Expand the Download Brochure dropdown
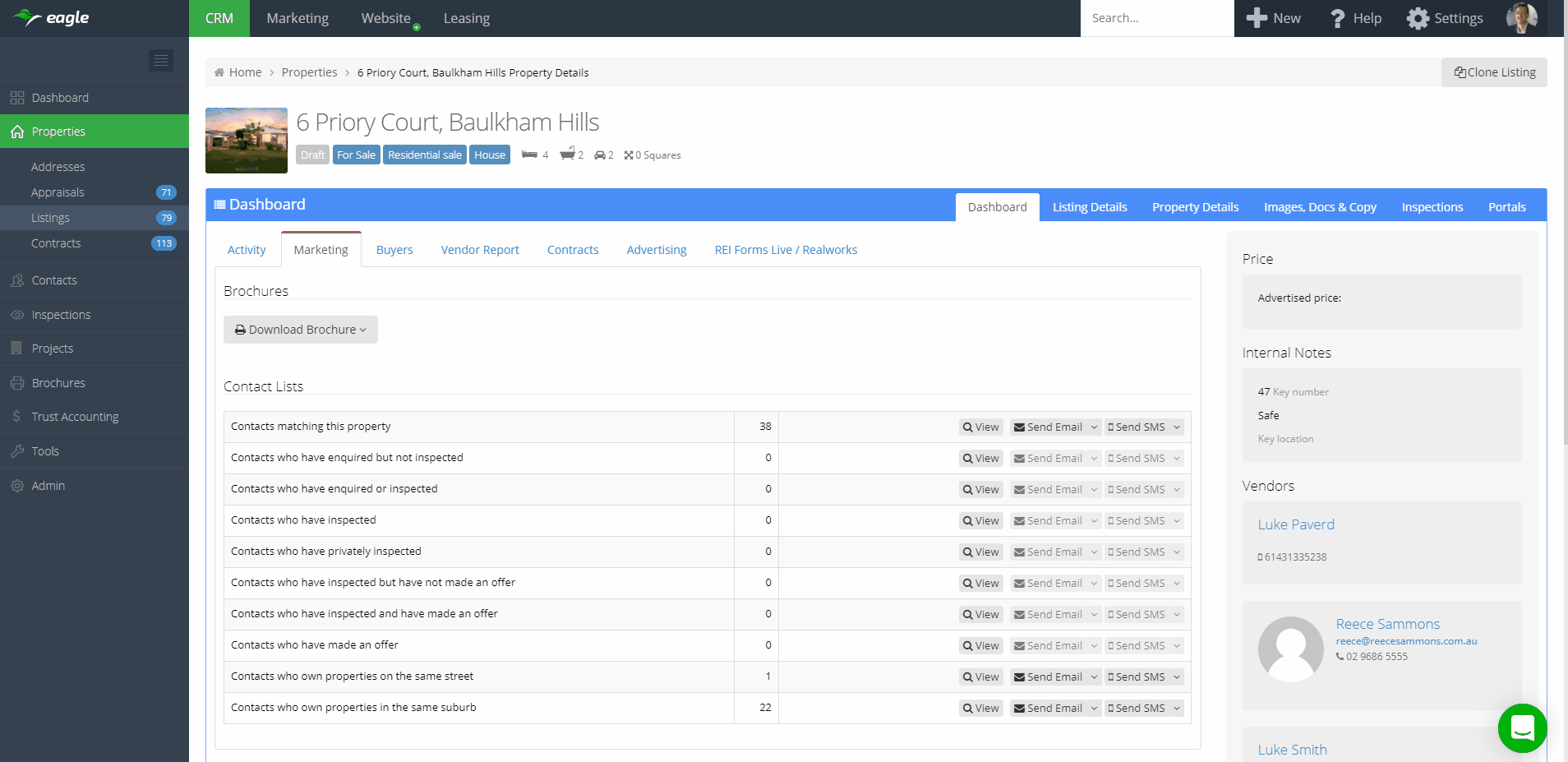 [x=301, y=330]
